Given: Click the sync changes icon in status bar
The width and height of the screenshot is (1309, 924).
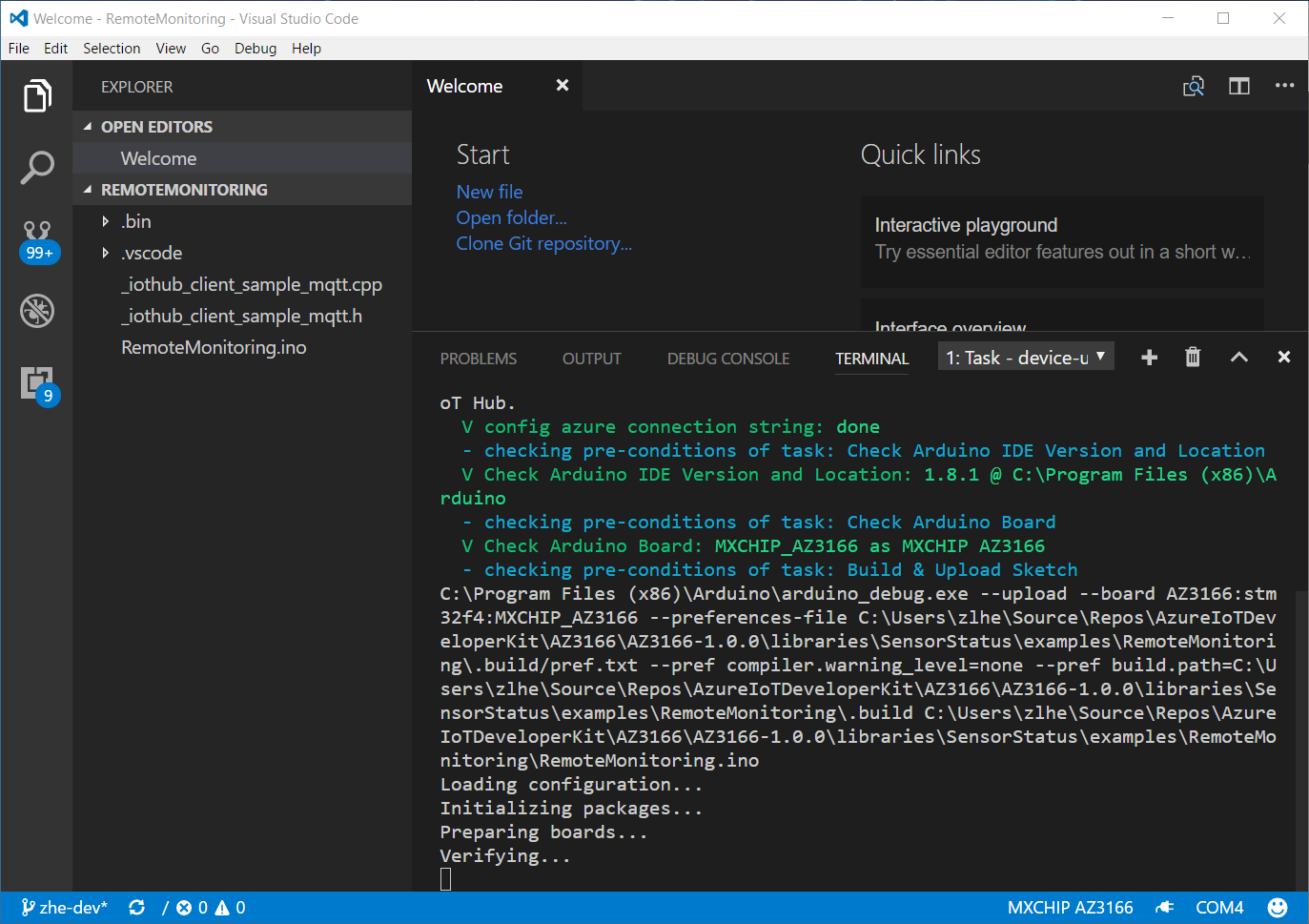Looking at the screenshot, I should (137, 908).
